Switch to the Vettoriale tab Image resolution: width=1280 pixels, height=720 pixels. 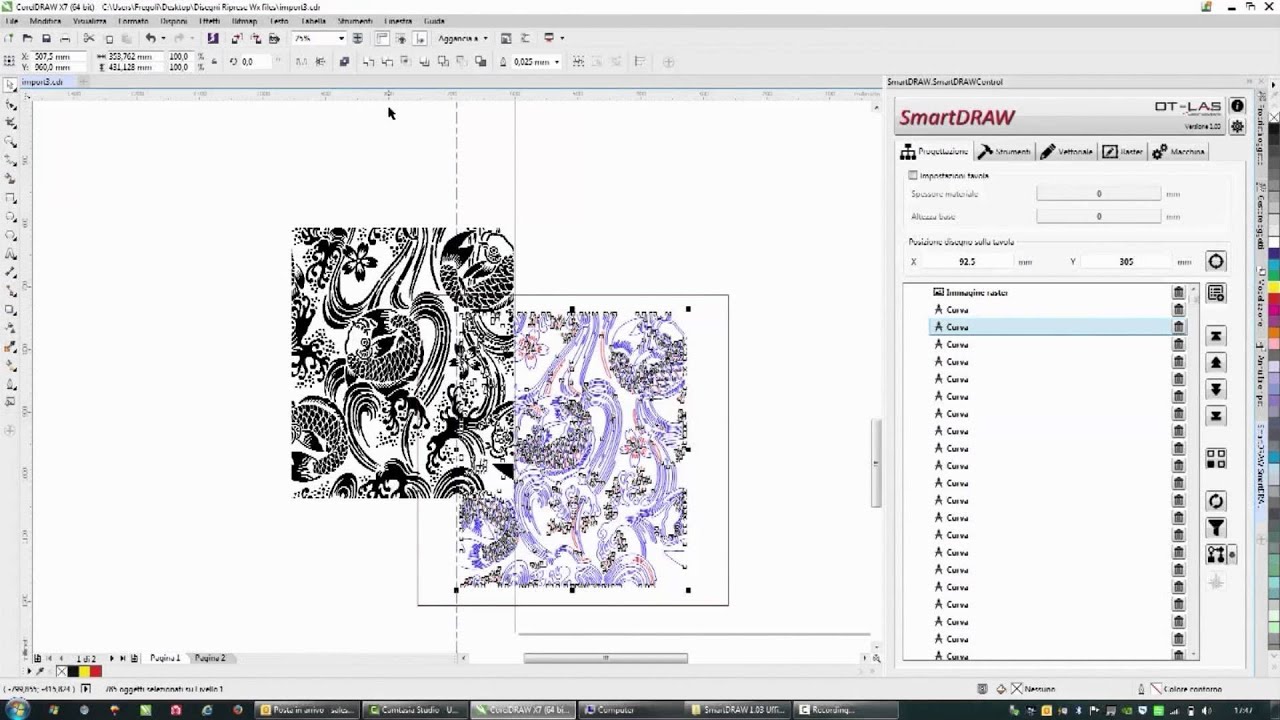point(1067,152)
